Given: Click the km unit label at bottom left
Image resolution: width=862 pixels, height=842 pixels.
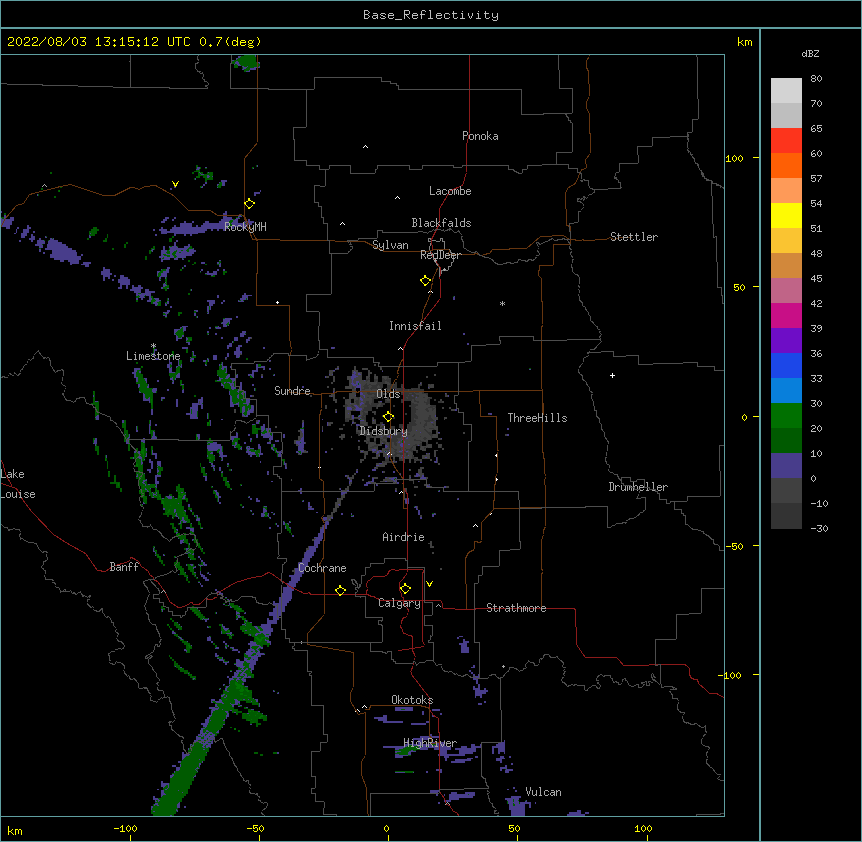Looking at the screenshot, I should 15,831.
